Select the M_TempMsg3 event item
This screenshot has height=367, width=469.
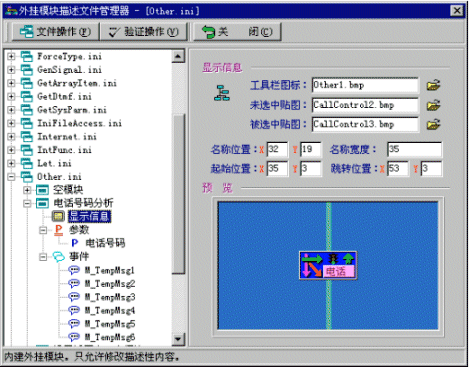coord(110,297)
